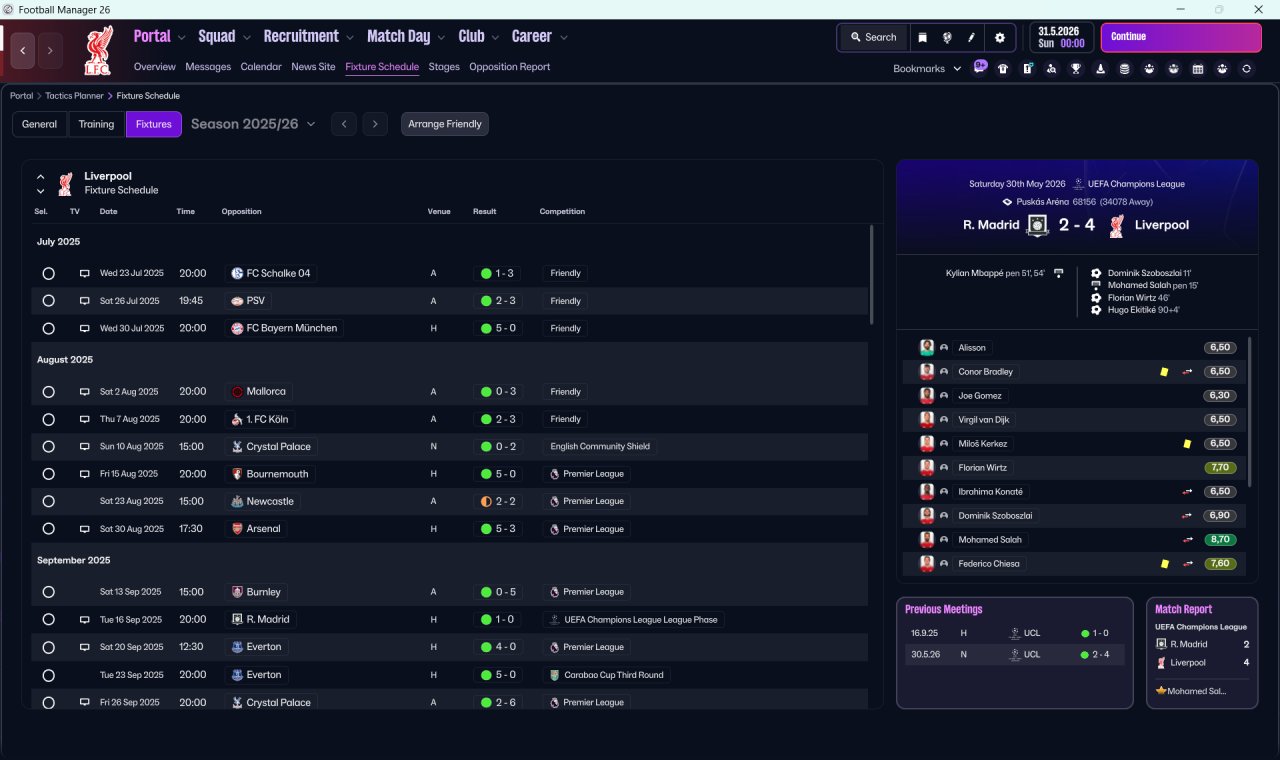Image resolution: width=1280 pixels, height=760 pixels.
Task: Open the Portal main menu
Action: pyautogui.click(x=152, y=36)
